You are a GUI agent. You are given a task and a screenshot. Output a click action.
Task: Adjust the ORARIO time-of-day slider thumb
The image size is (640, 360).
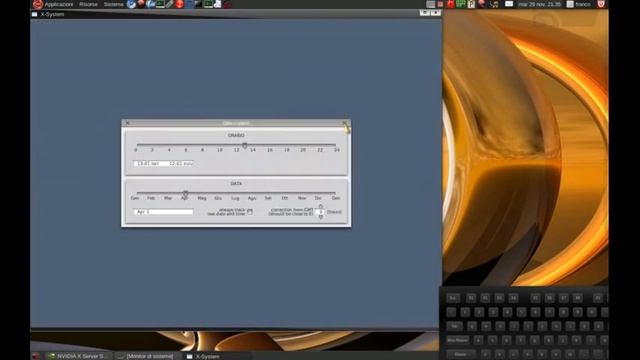click(x=244, y=145)
